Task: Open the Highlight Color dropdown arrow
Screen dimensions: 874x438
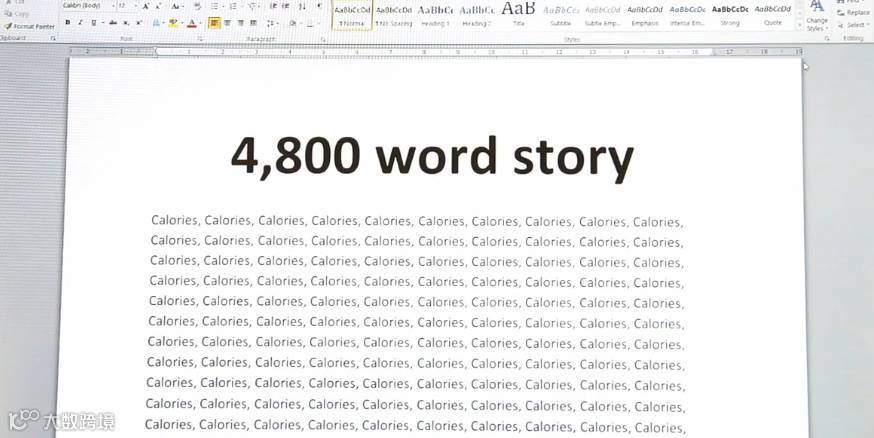Action: coord(182,23)
